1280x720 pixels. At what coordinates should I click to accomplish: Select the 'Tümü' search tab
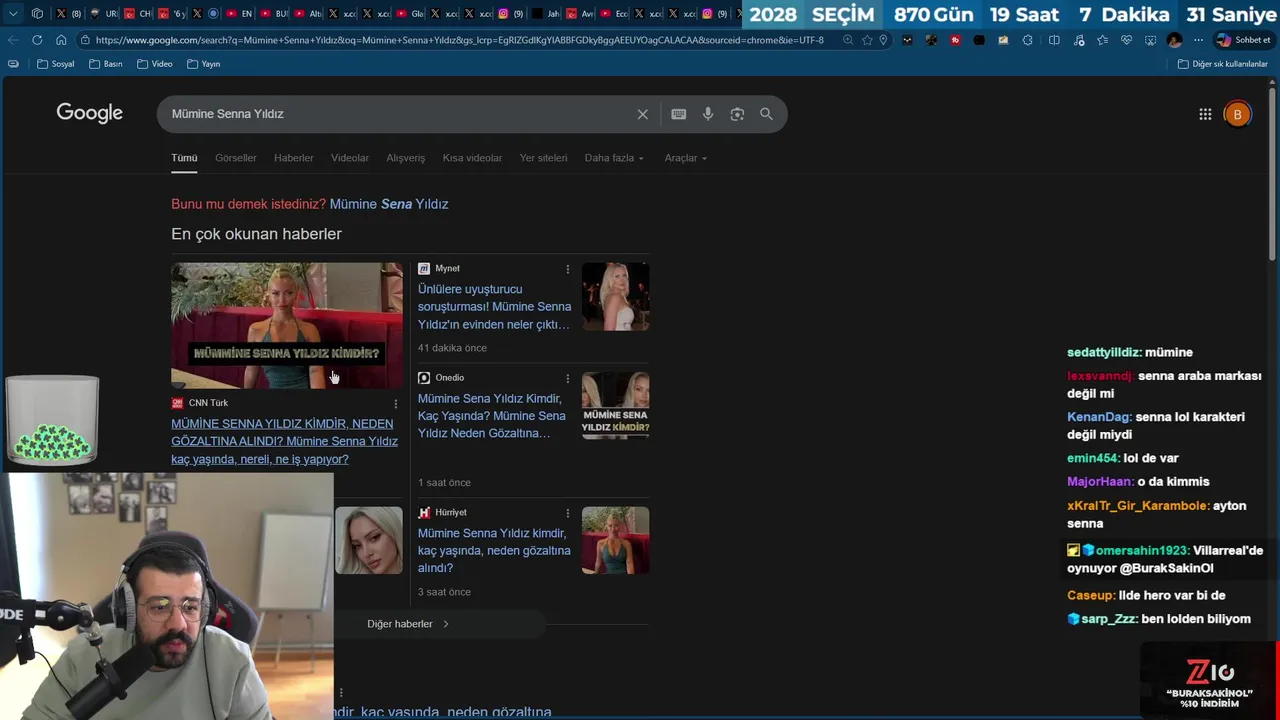click(184, 158)
